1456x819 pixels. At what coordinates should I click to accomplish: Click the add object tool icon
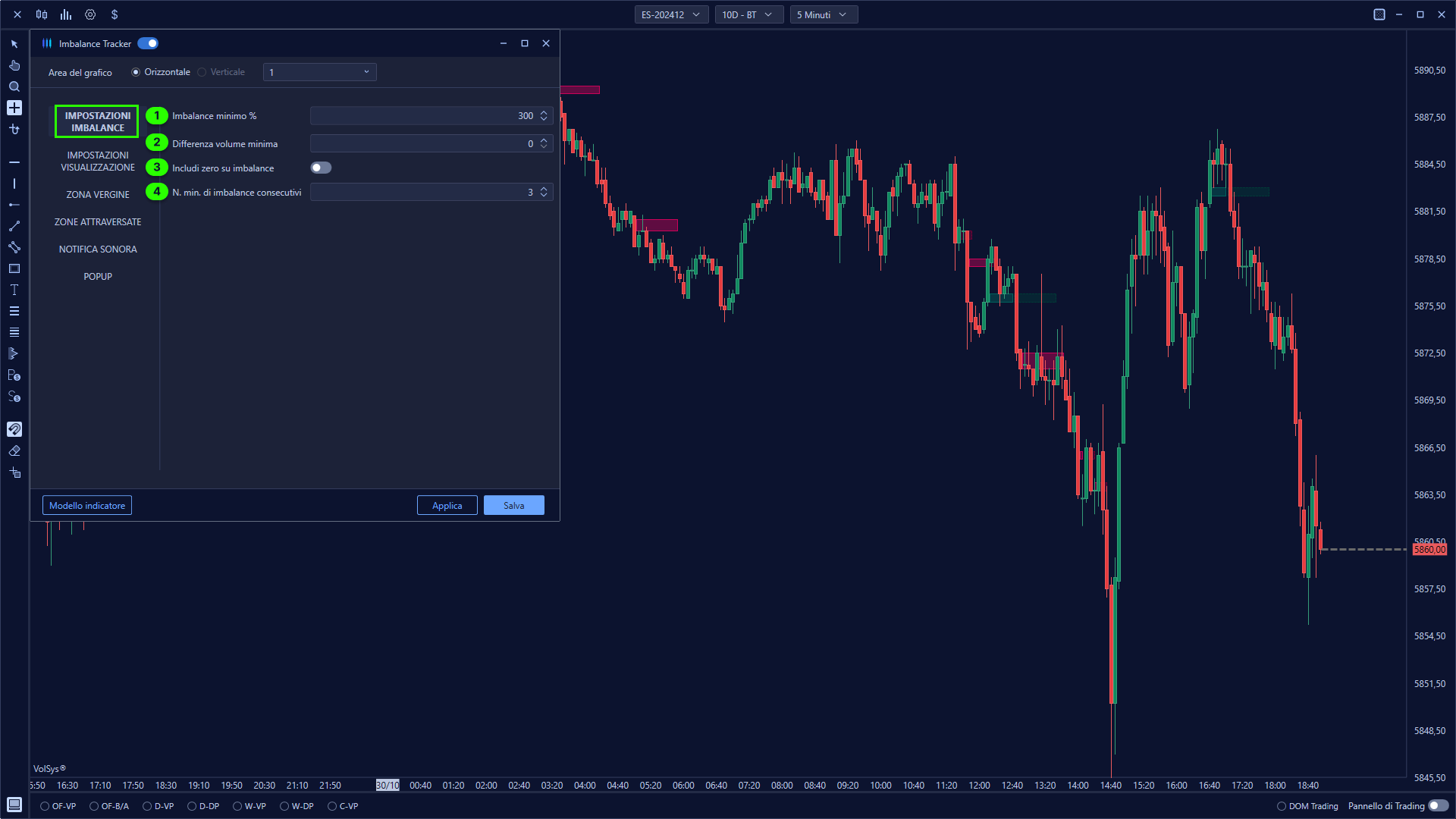(x=14, y=472)
